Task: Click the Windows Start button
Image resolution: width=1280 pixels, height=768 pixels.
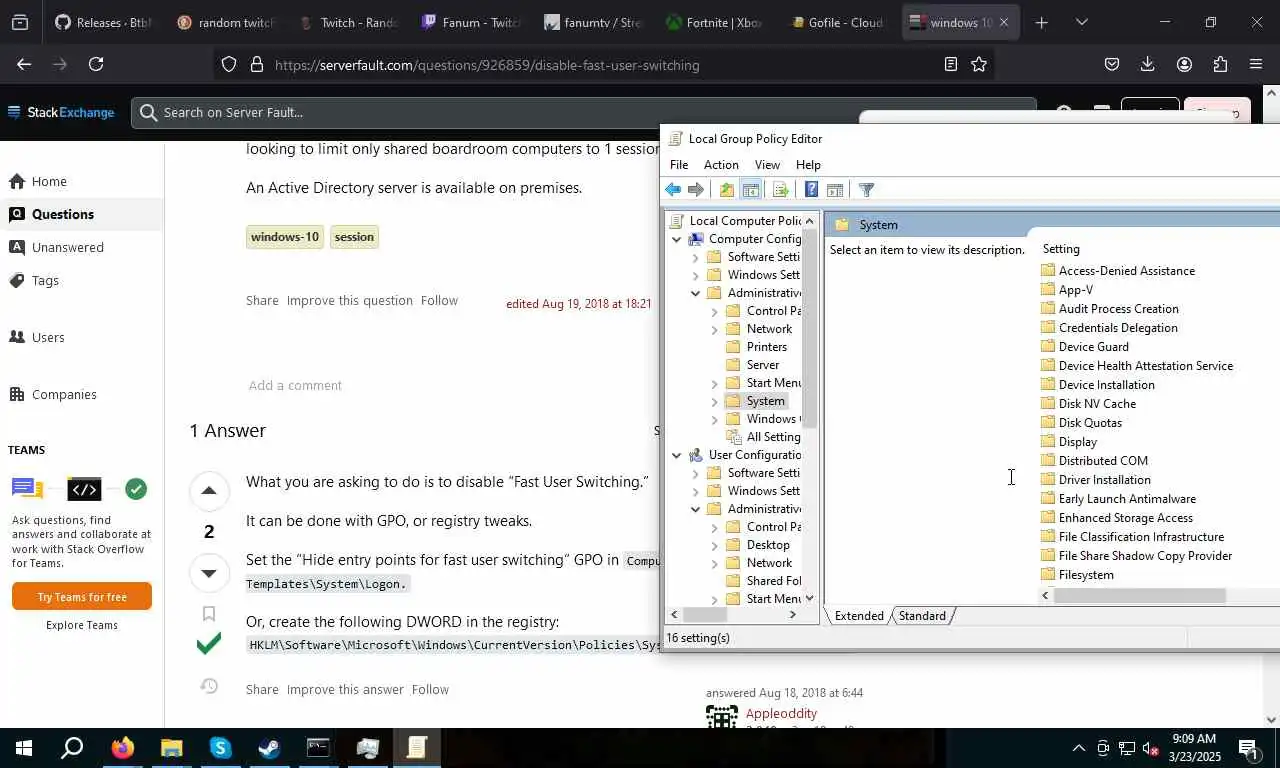Action: click(24, 748)
